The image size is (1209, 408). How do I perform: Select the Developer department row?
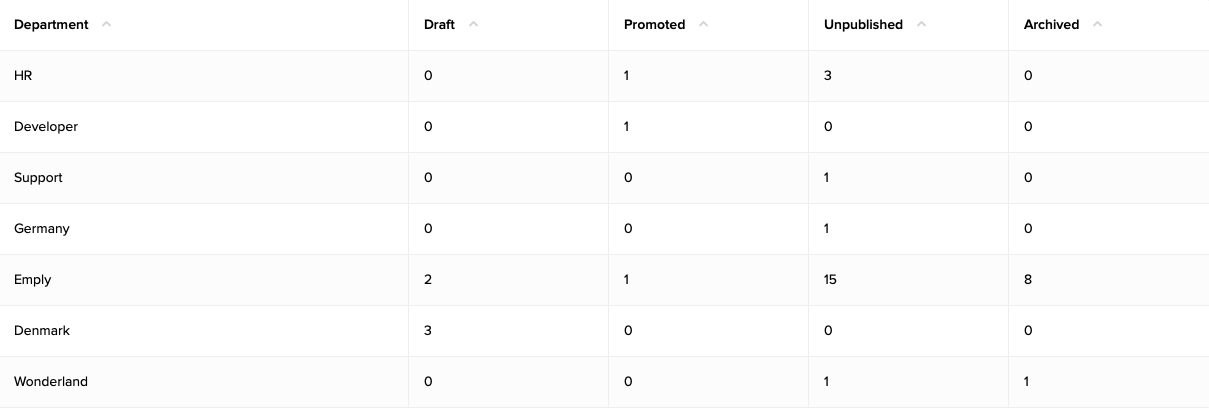tap(46, 127)
